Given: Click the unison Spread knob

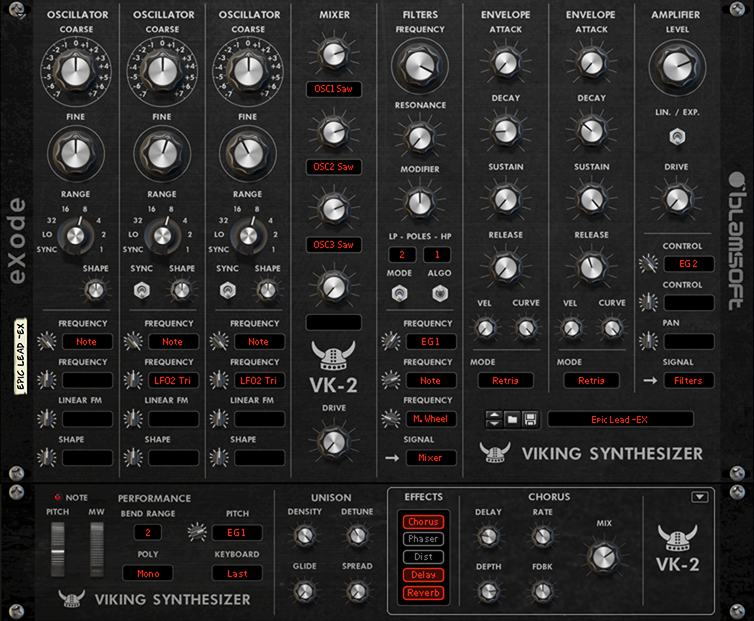Looking at the screenshot, I should [x=357, y=591].
